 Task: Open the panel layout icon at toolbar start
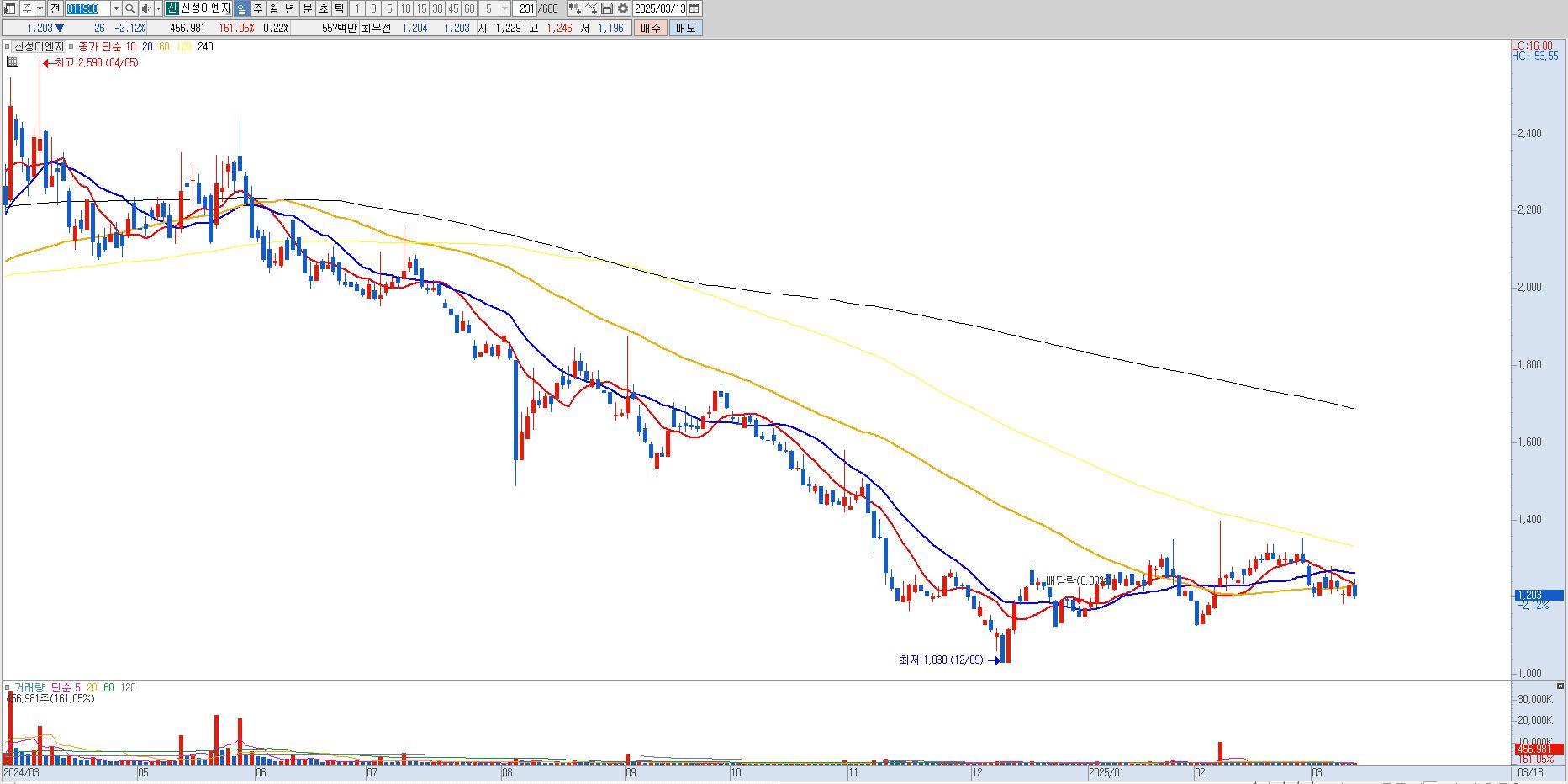tap(8, 8)
